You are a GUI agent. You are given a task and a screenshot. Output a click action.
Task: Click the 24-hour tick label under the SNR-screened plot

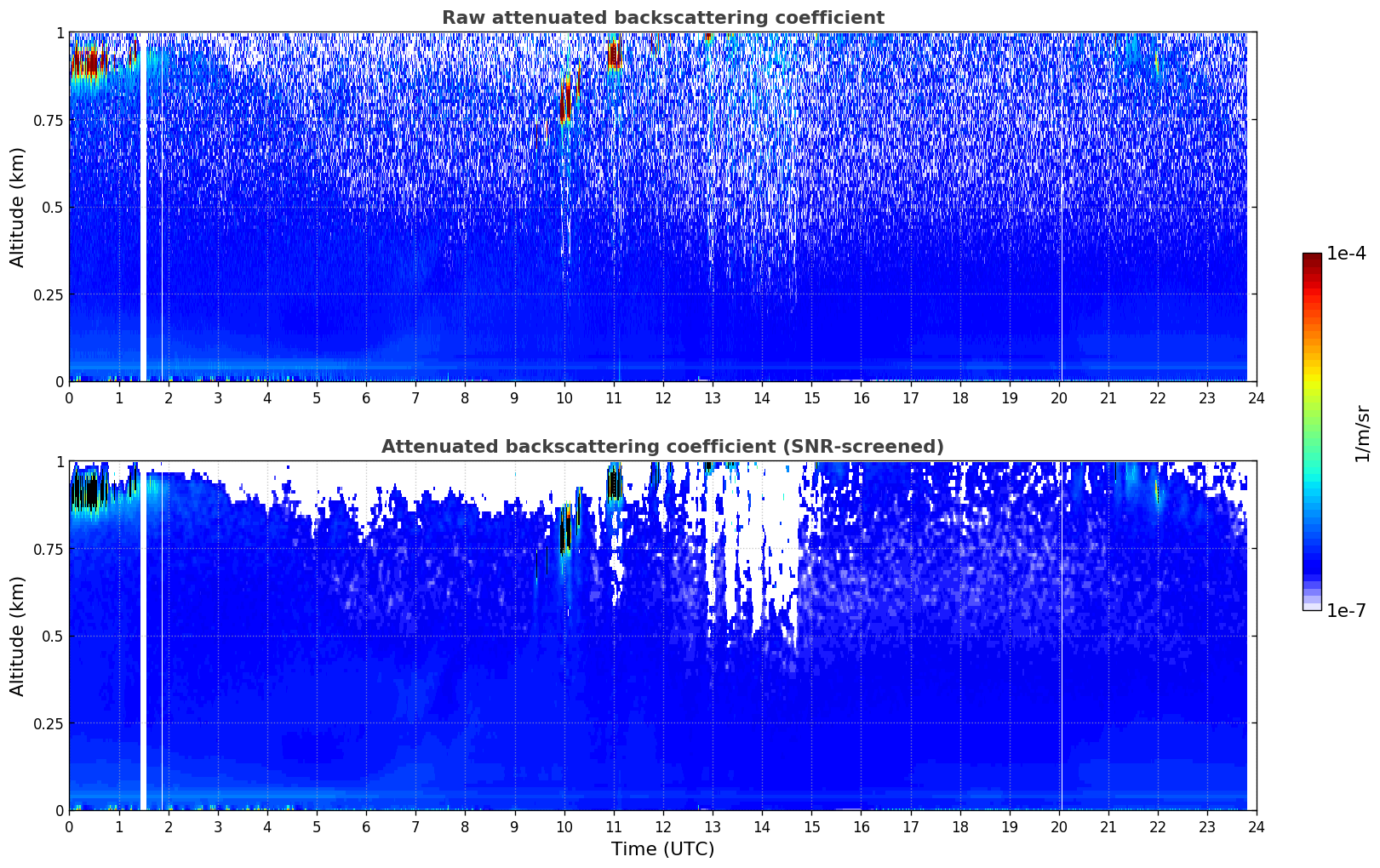tap(1256, 827)
